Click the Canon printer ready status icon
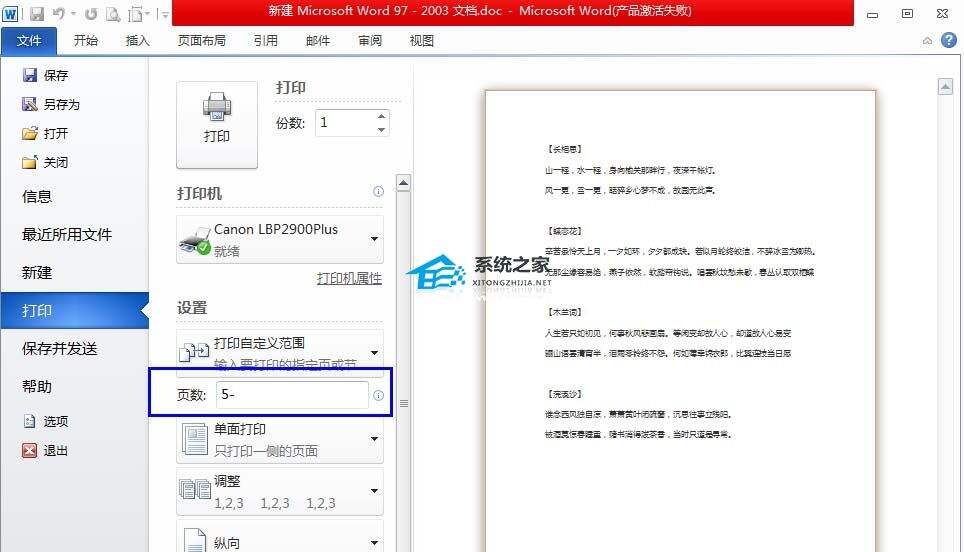This screenshot has height=552, width=964. point(196,241)
